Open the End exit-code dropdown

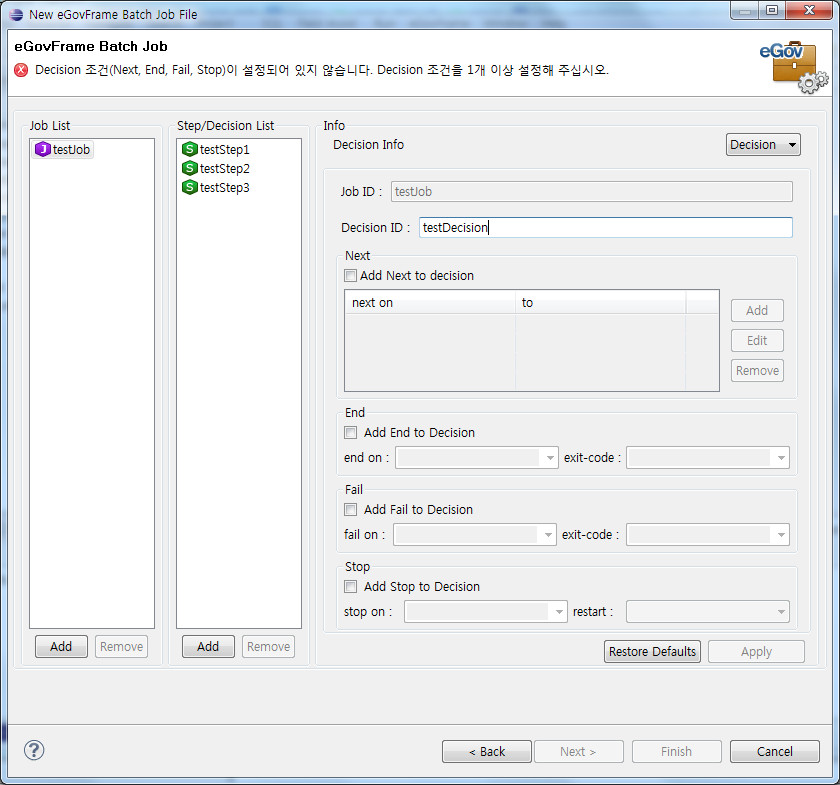(x=708, y=458)
